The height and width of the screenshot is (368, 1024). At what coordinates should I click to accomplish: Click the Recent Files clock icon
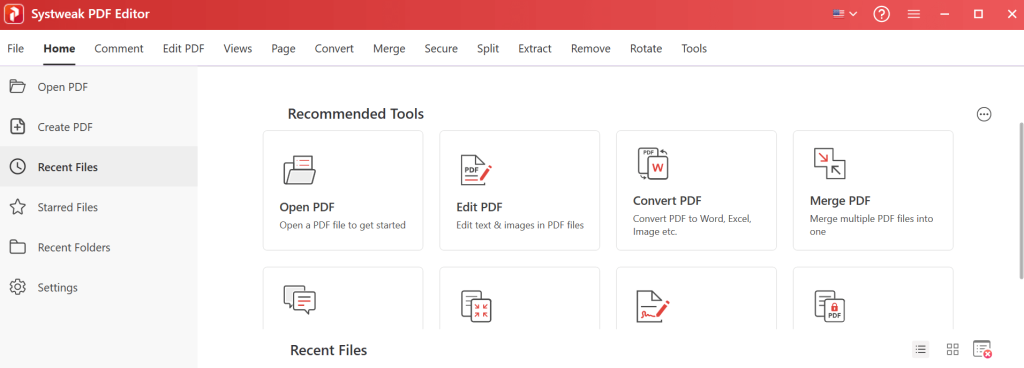[18, 167]
